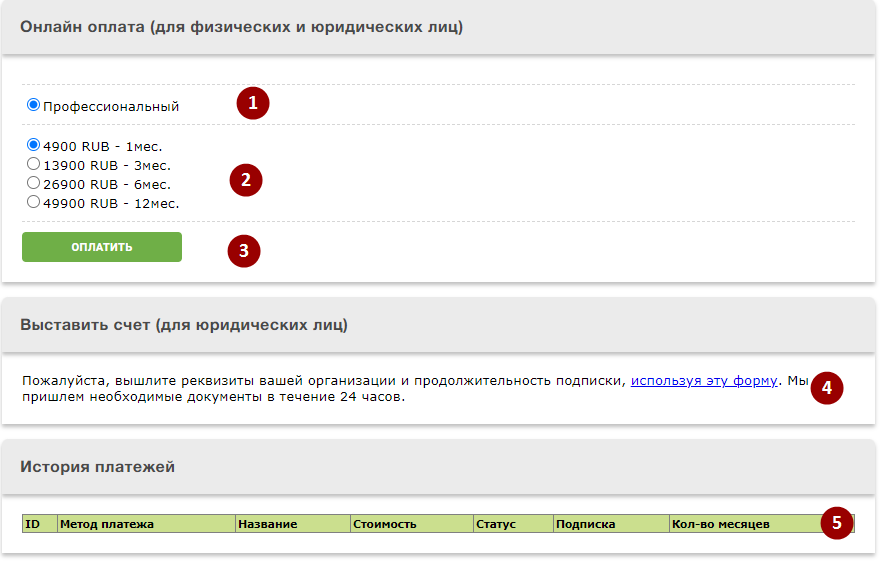Screen dimensions: 883x572
Task: Select the Профессиональный plan radio button
Action: click(x=33, y=105)
